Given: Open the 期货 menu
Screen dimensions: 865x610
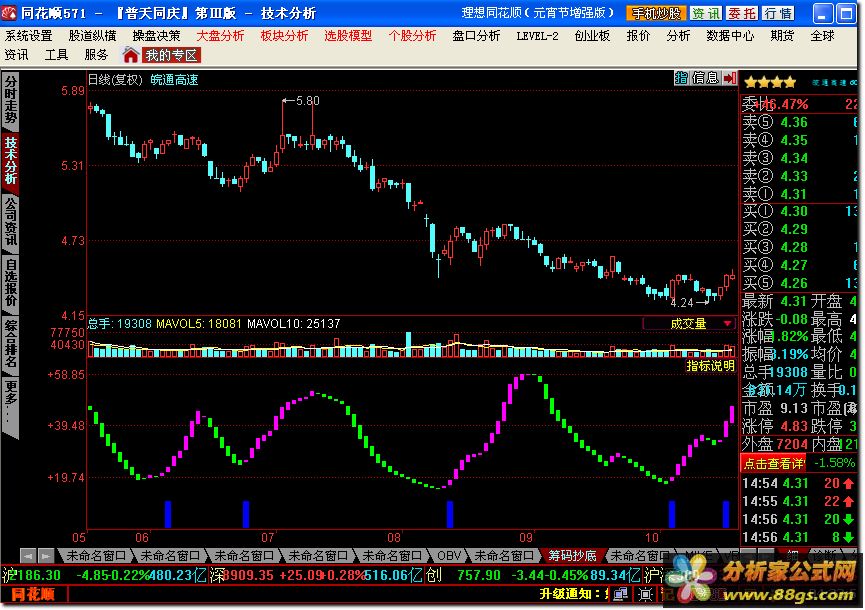Looking at the screenshot, I should point(782,36).
